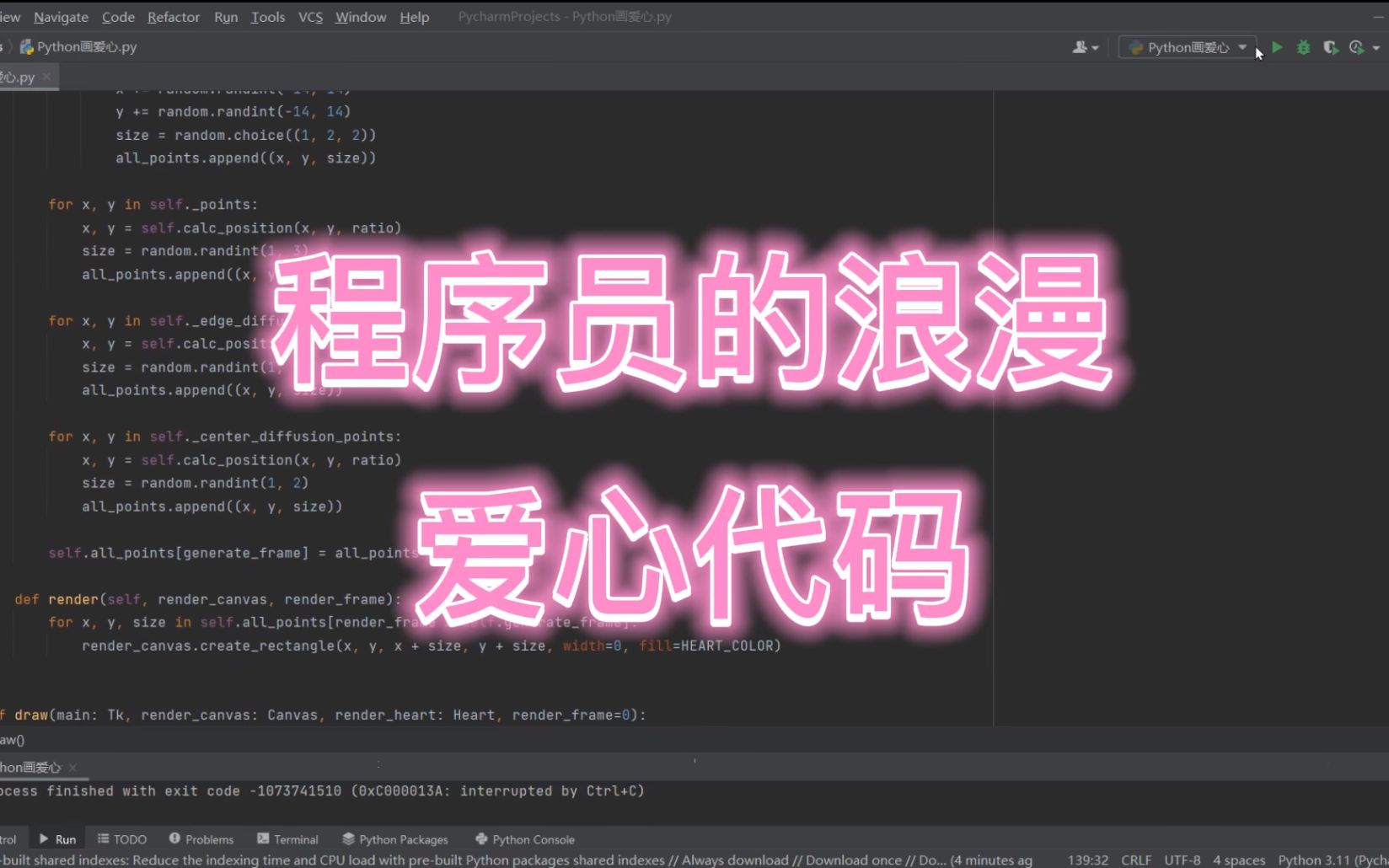
Task: Open the Terminal tool window
Action: [287, 839]
